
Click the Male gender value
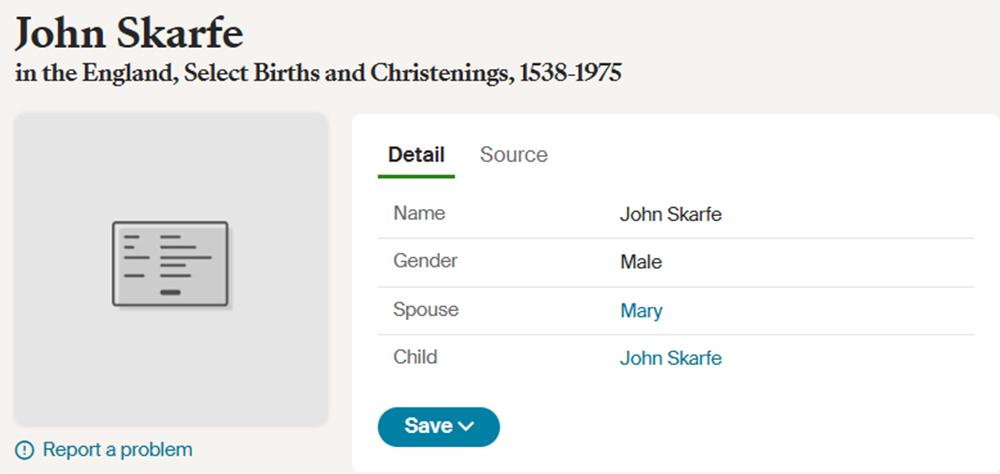click(641, 262)
